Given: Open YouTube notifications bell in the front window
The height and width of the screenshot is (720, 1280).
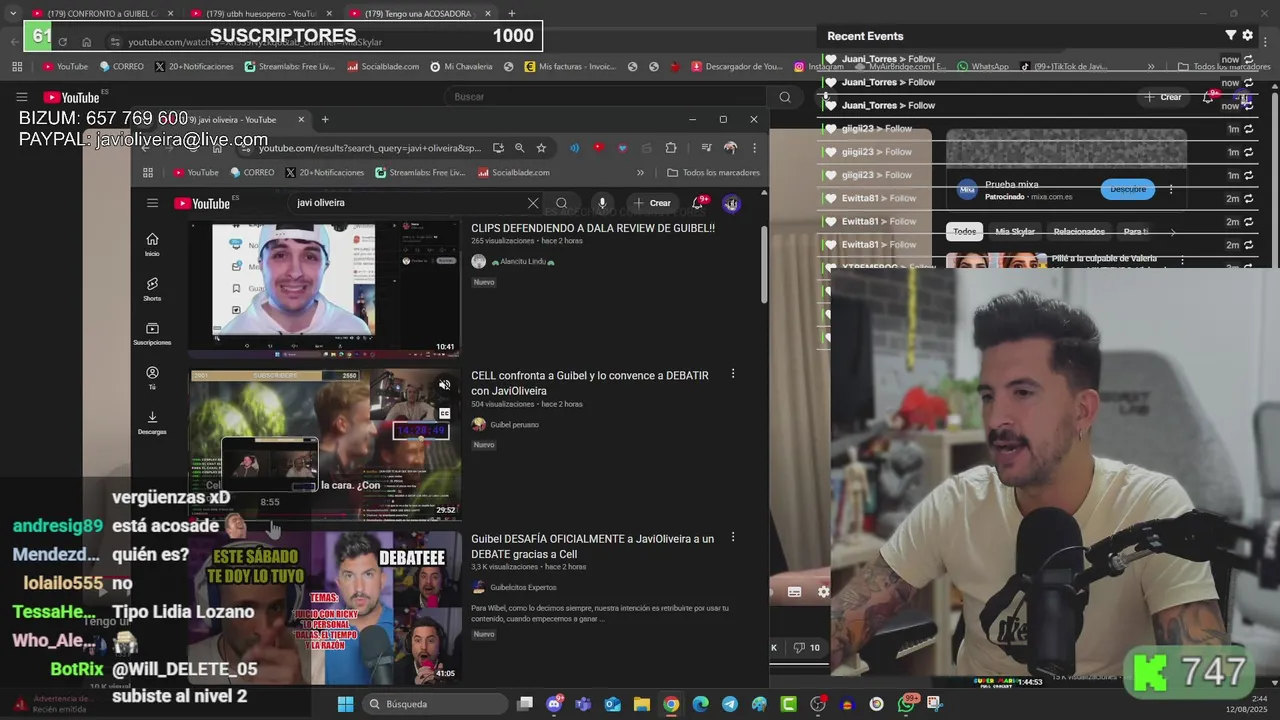Looking at the screenshot, I should click(x=698, y=203).
